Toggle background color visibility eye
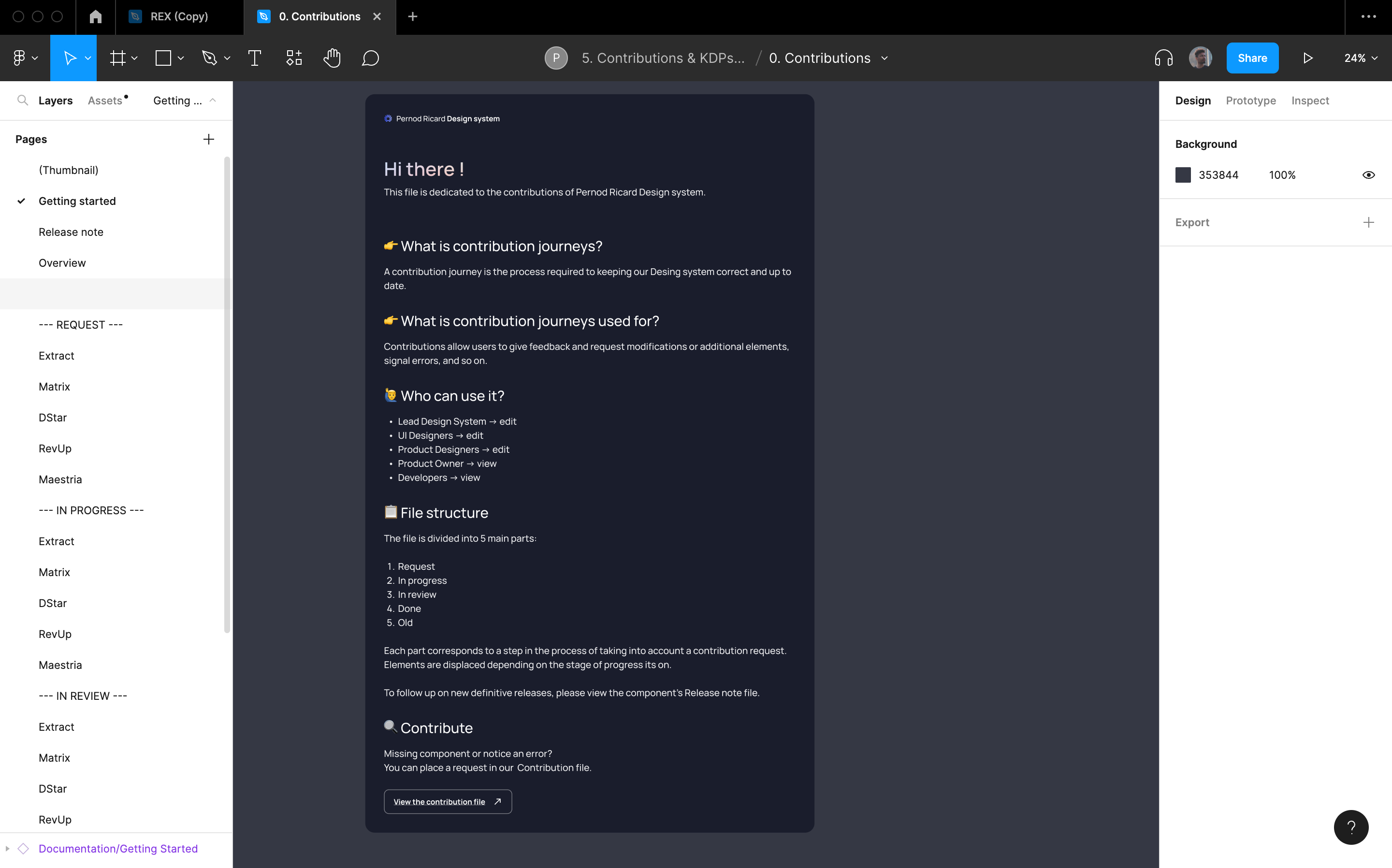Image resolution: width=1392 pixels, height=868 pixels. 1368,175
